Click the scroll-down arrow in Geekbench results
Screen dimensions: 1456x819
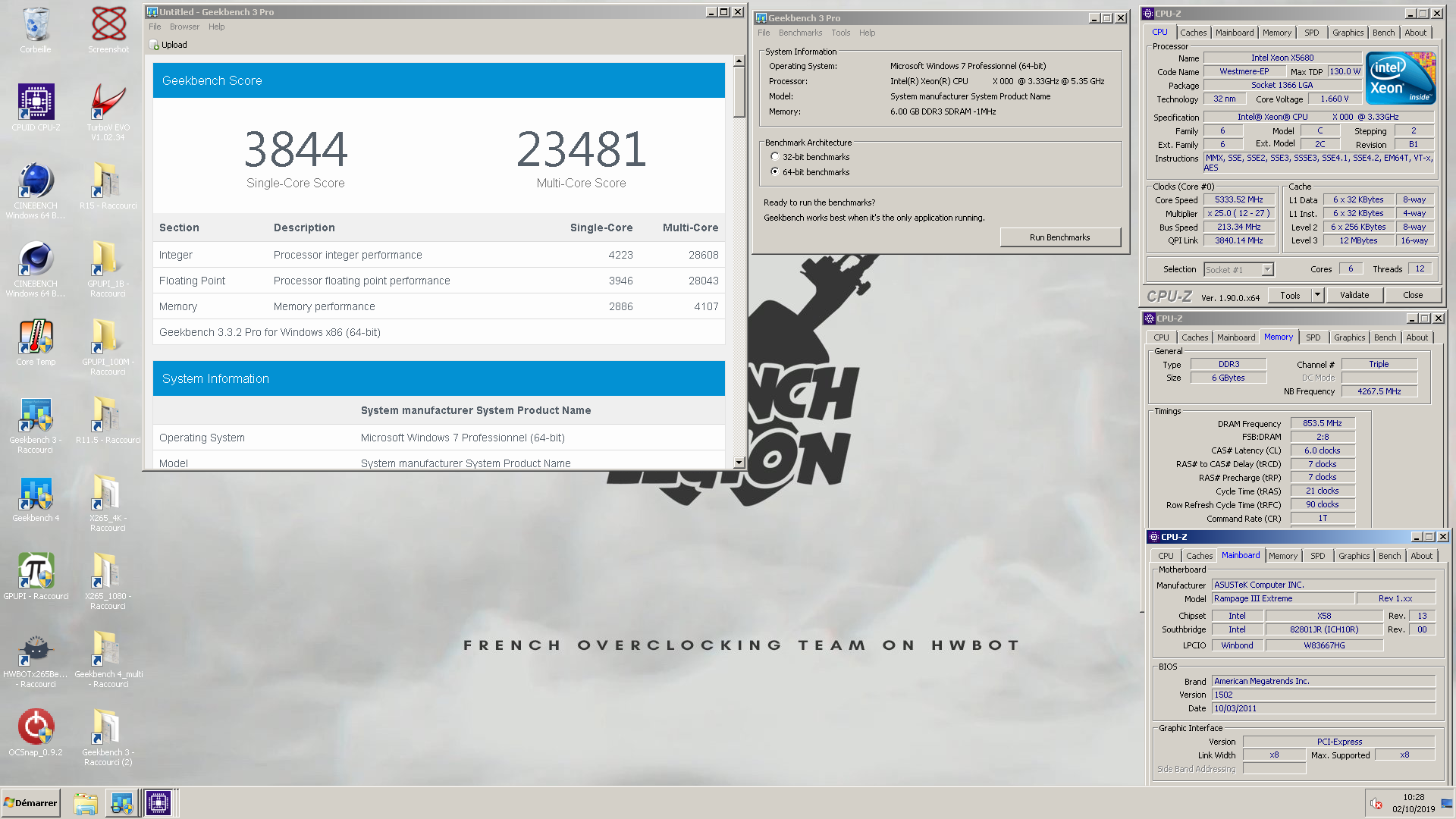coord(739,462)
